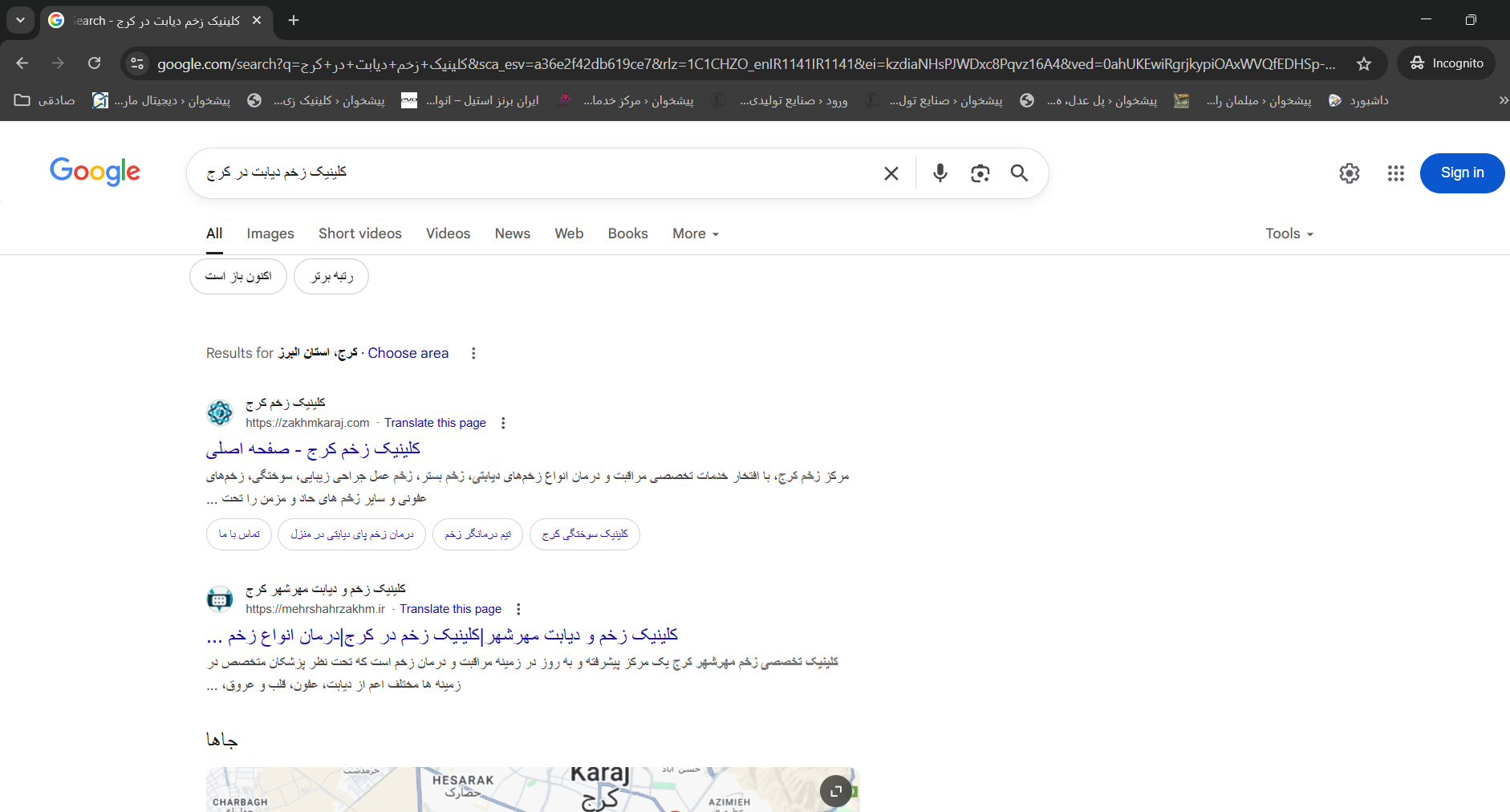Image resolution: width=1510 pixels, height=812 pixels.
Task: Translate the zakhmkaraj.com result page
Action: [435, 423]
